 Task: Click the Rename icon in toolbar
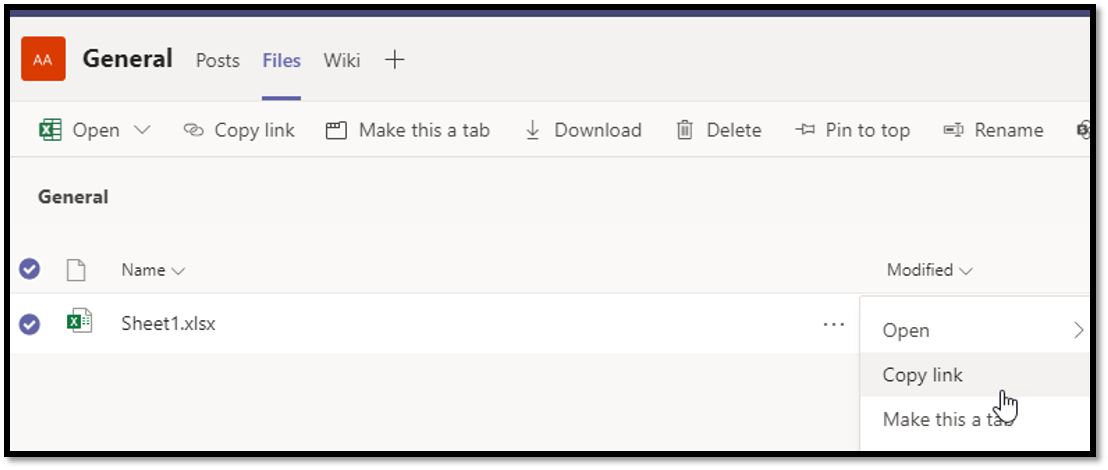coord(953,130)
